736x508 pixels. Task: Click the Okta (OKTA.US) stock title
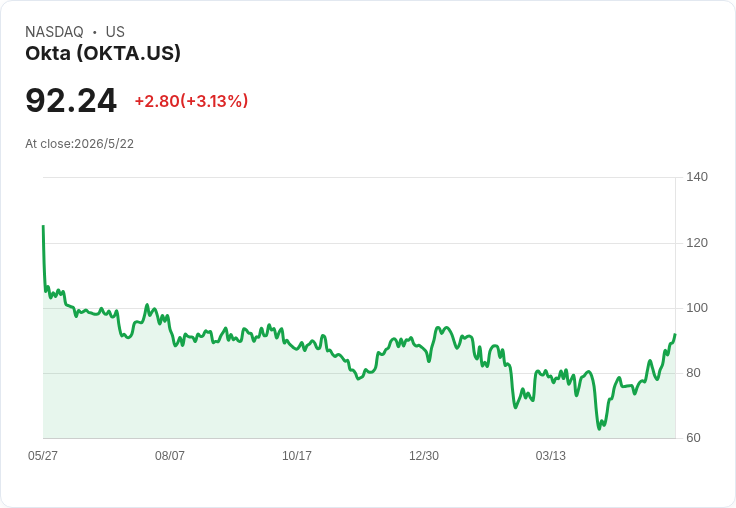click(103, 54)
